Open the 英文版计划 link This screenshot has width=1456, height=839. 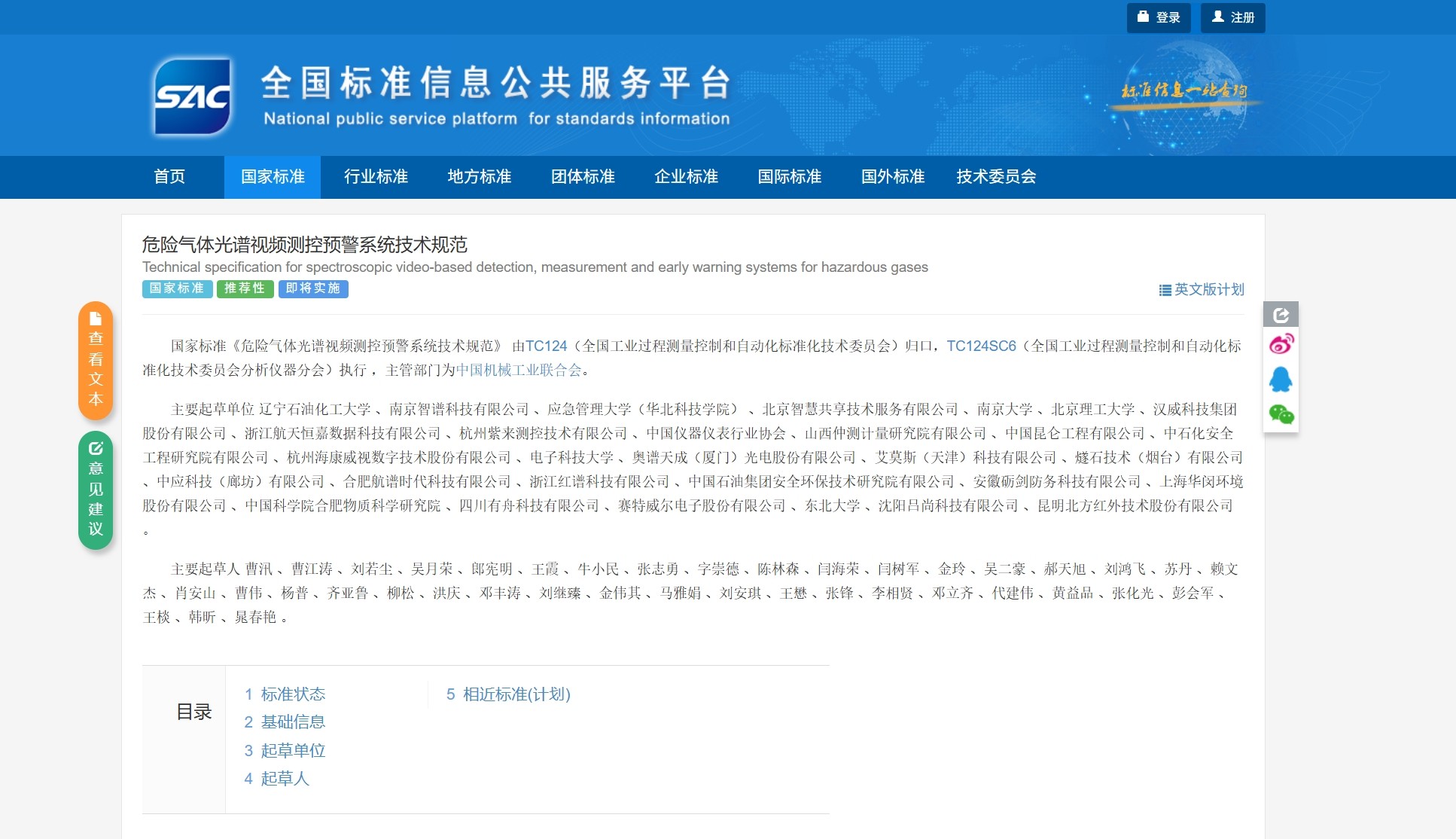pos(1202,290)
